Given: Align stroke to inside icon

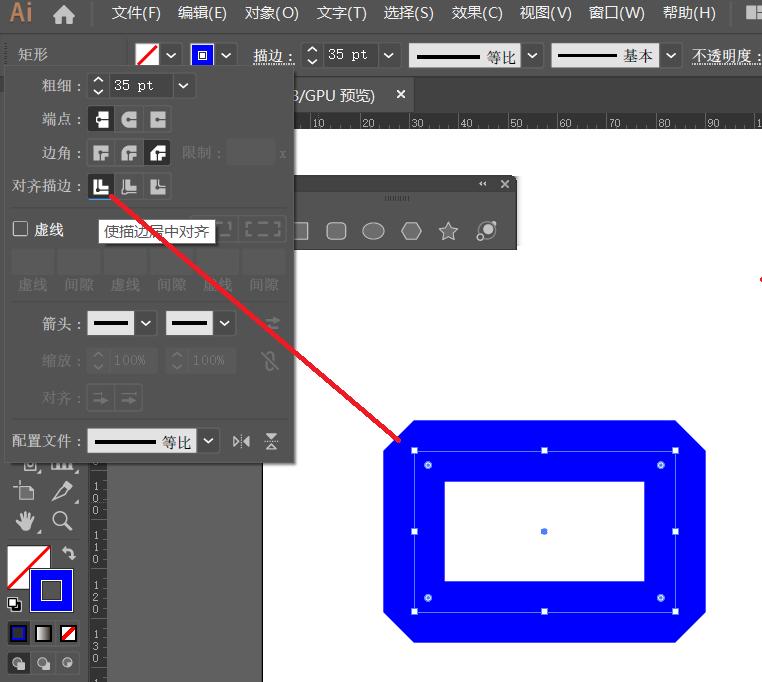Looking at the screenshot, I should coord(129,186).
